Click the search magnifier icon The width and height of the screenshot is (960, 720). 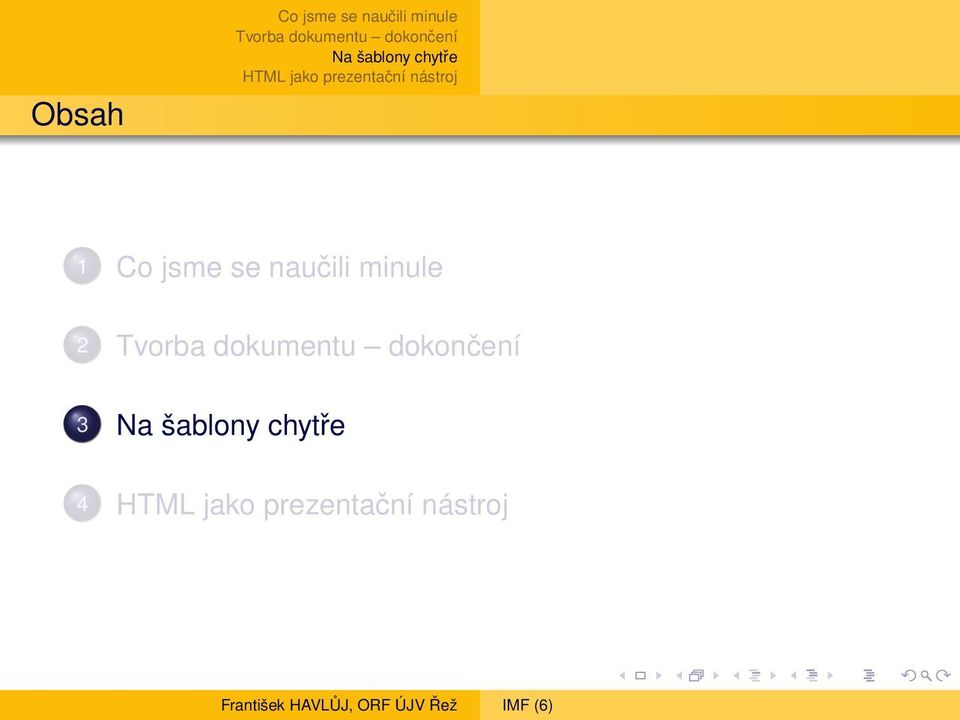click(x=926, y=676)
